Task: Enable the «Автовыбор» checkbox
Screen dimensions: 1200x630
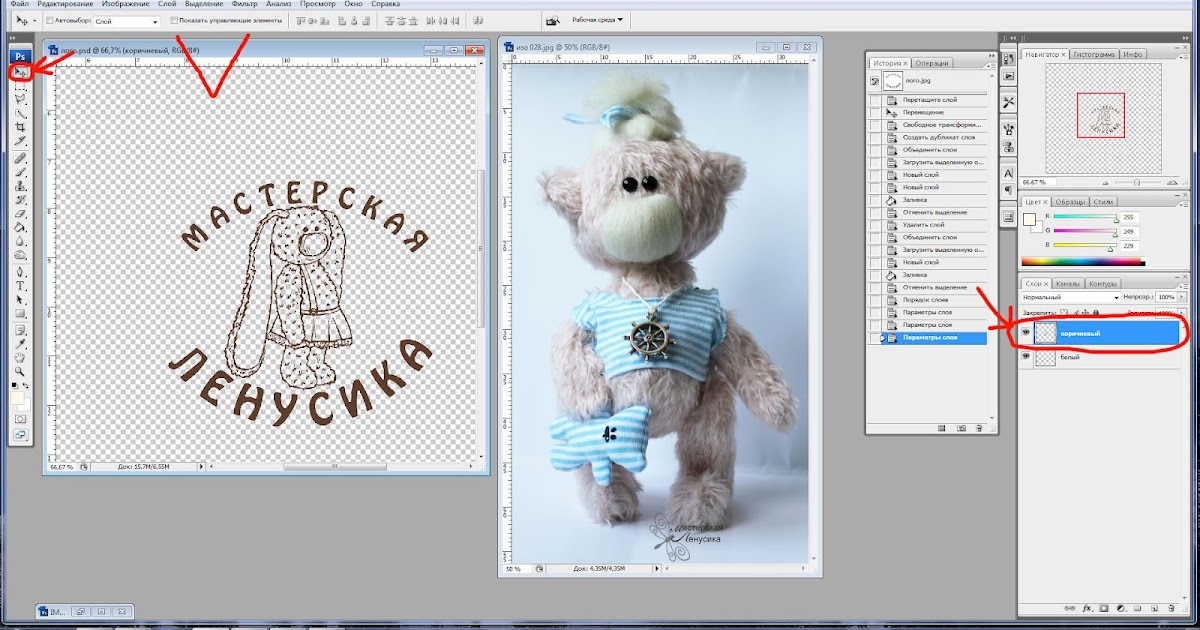Action: pos(50,20)
